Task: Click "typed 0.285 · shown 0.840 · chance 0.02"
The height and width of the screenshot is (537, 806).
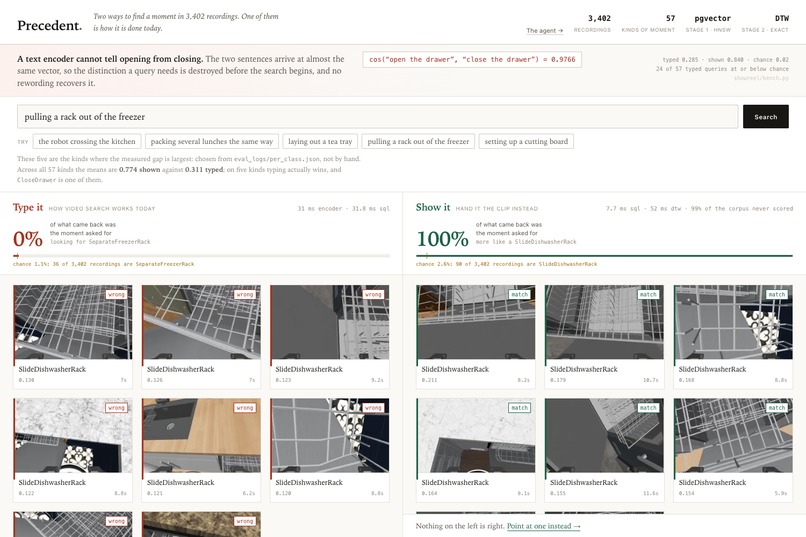Action: pos(725,60)
